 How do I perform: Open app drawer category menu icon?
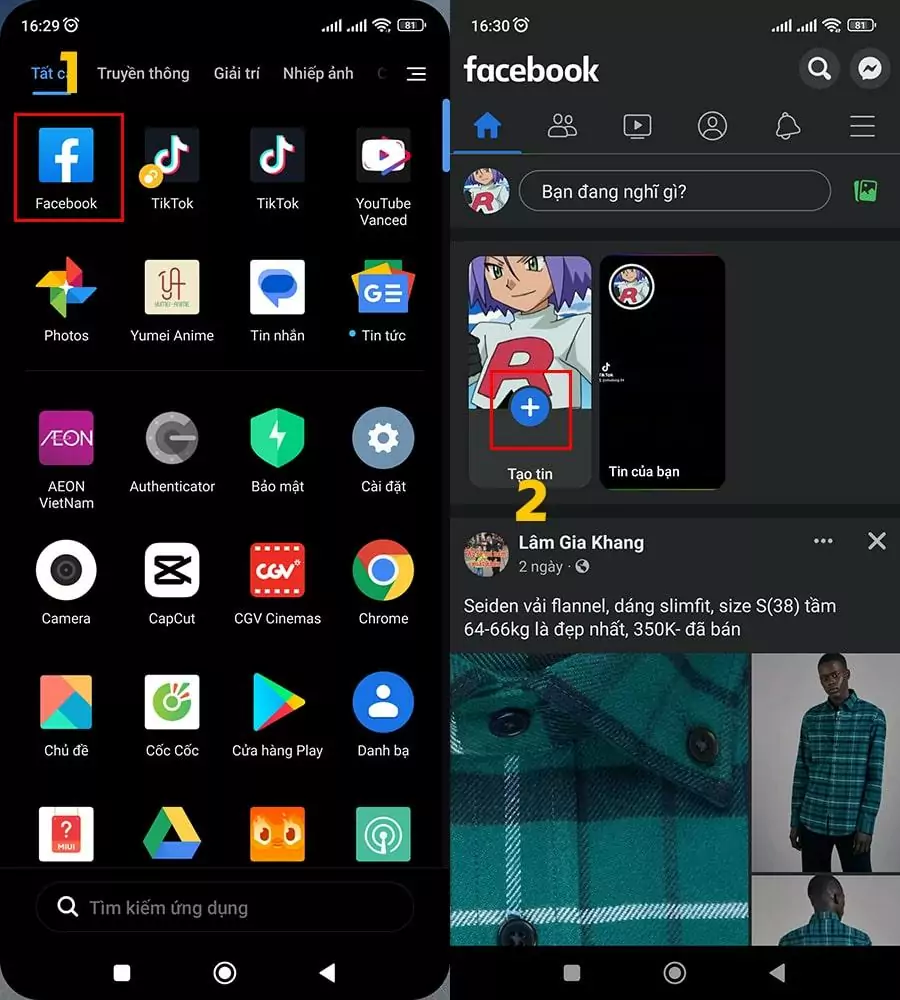click(x=416, y=74)
